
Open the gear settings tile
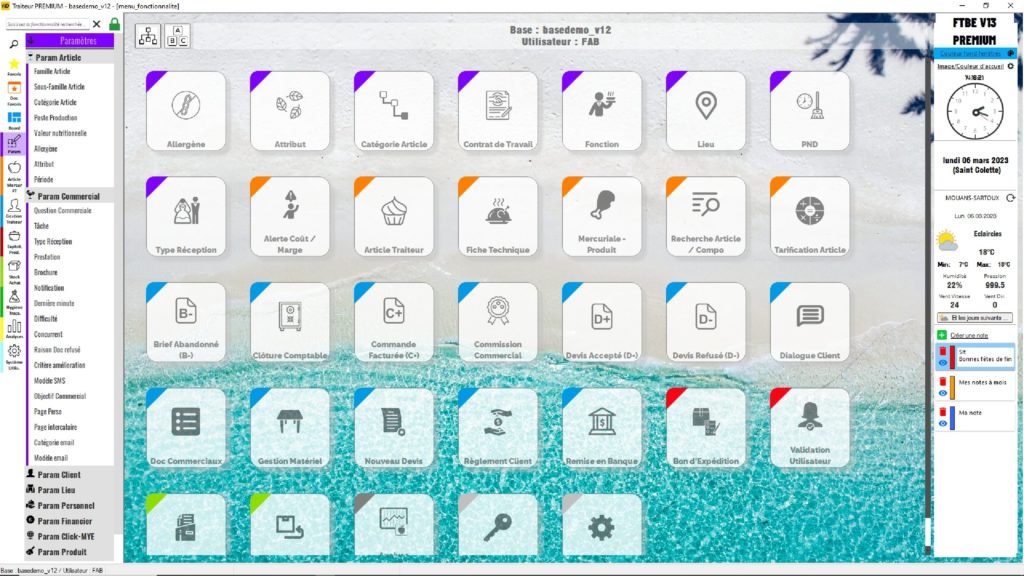601,526
